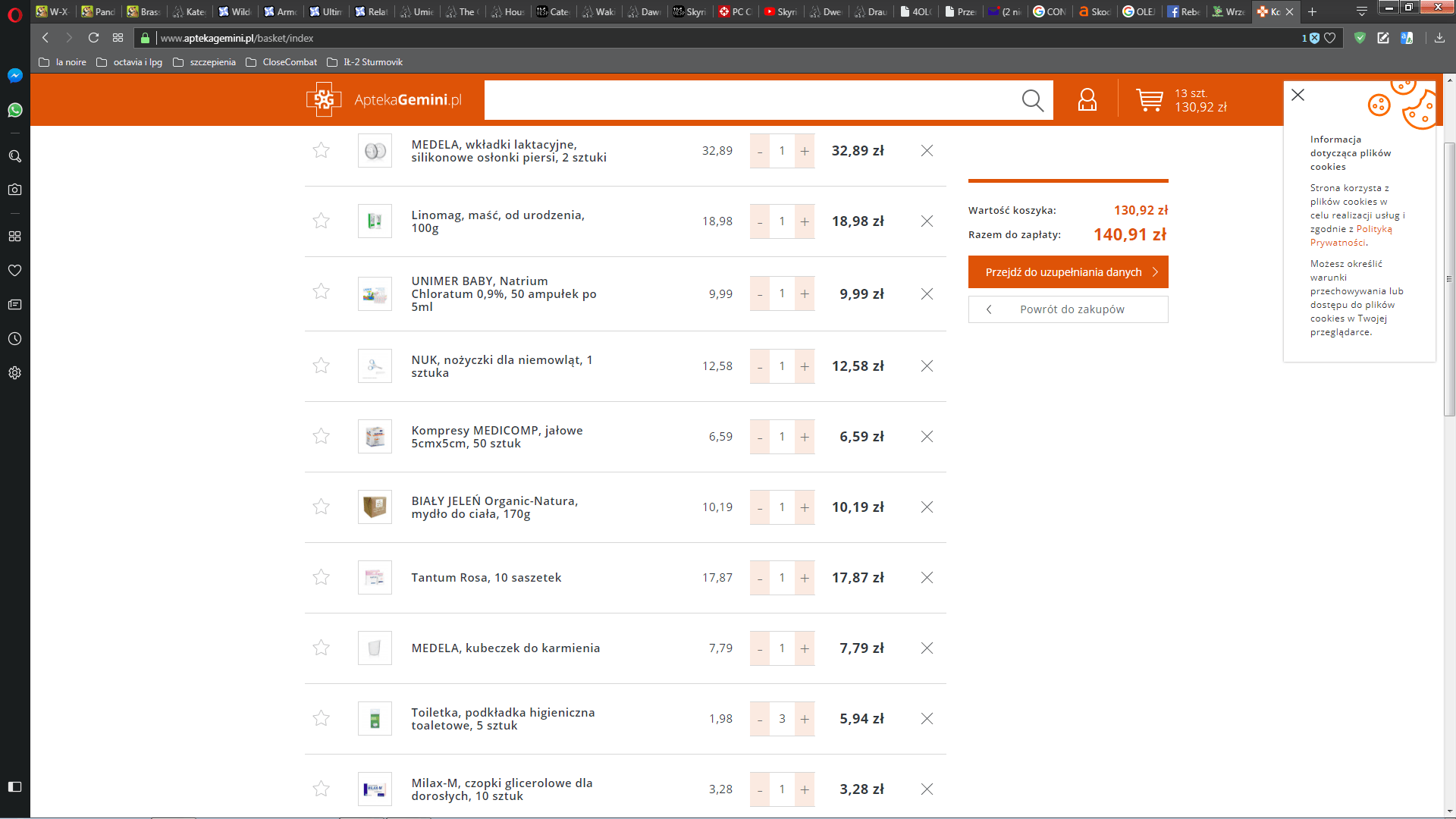Click the BIAŁY JELEŃ soap thumbnail
Image resolution: width=1456 pixels, height=819 pixels.
tap(375, 507)
